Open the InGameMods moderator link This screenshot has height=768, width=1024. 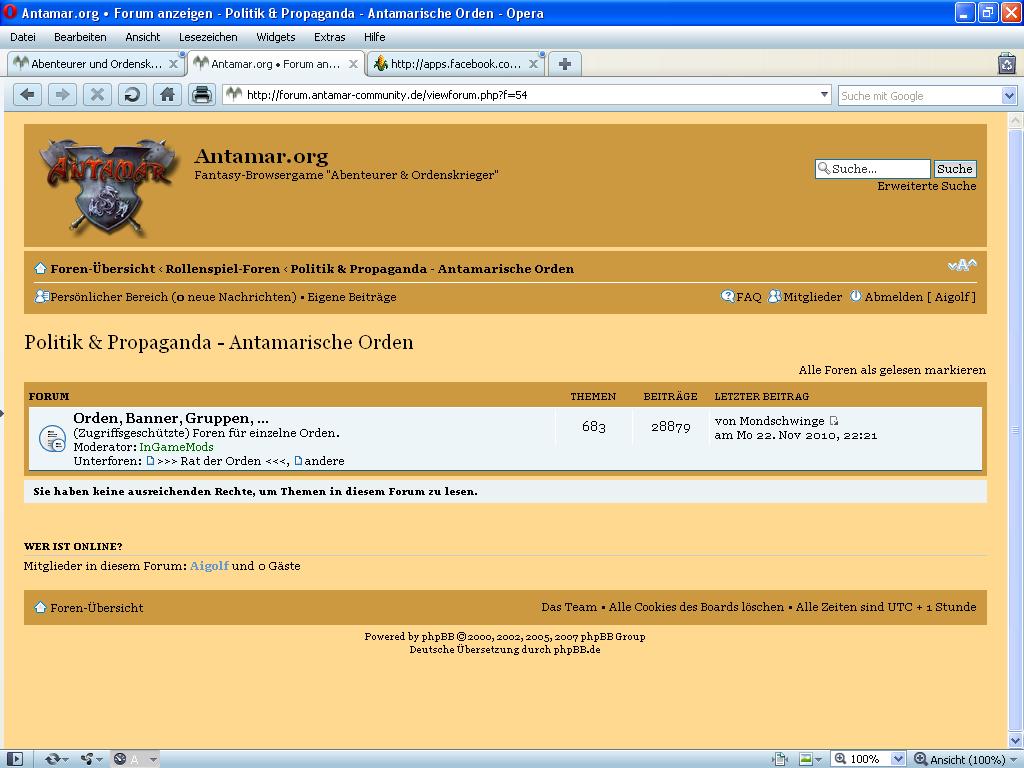click(x=176, y=447)
